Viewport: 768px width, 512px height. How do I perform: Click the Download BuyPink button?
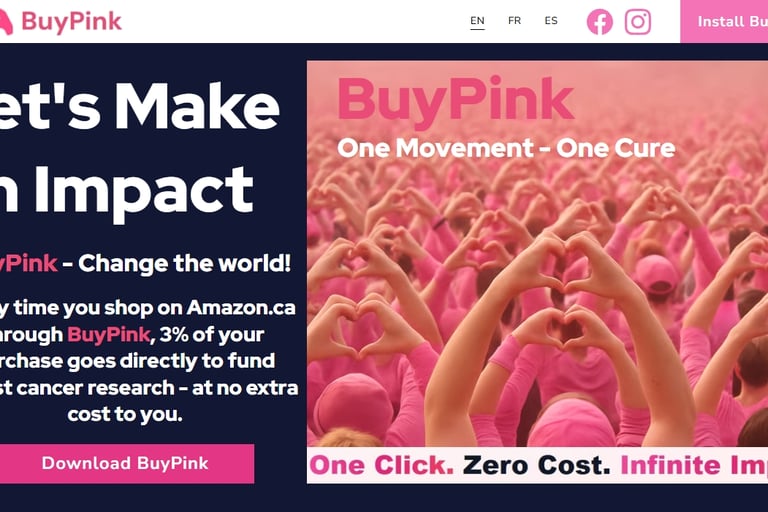tap(127, 463)
